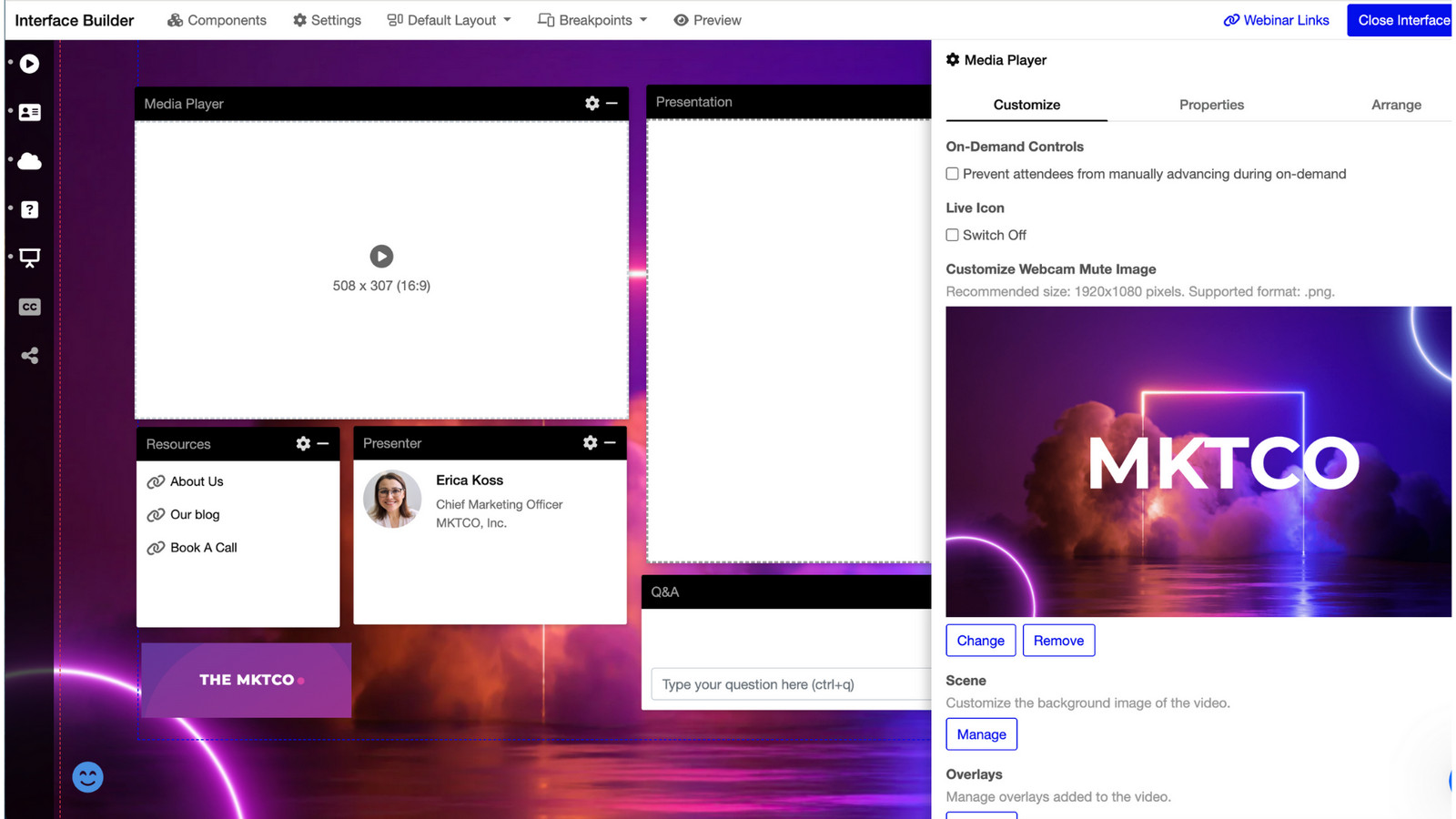Open the presenter card sidebar icon
The image size is (1456, 819).
29,112
